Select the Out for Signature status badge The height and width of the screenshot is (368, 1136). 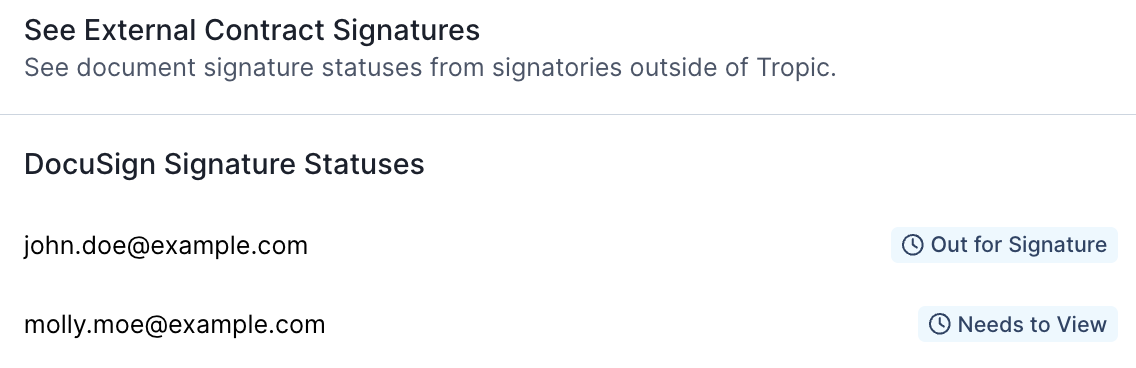pos(1004,245)
